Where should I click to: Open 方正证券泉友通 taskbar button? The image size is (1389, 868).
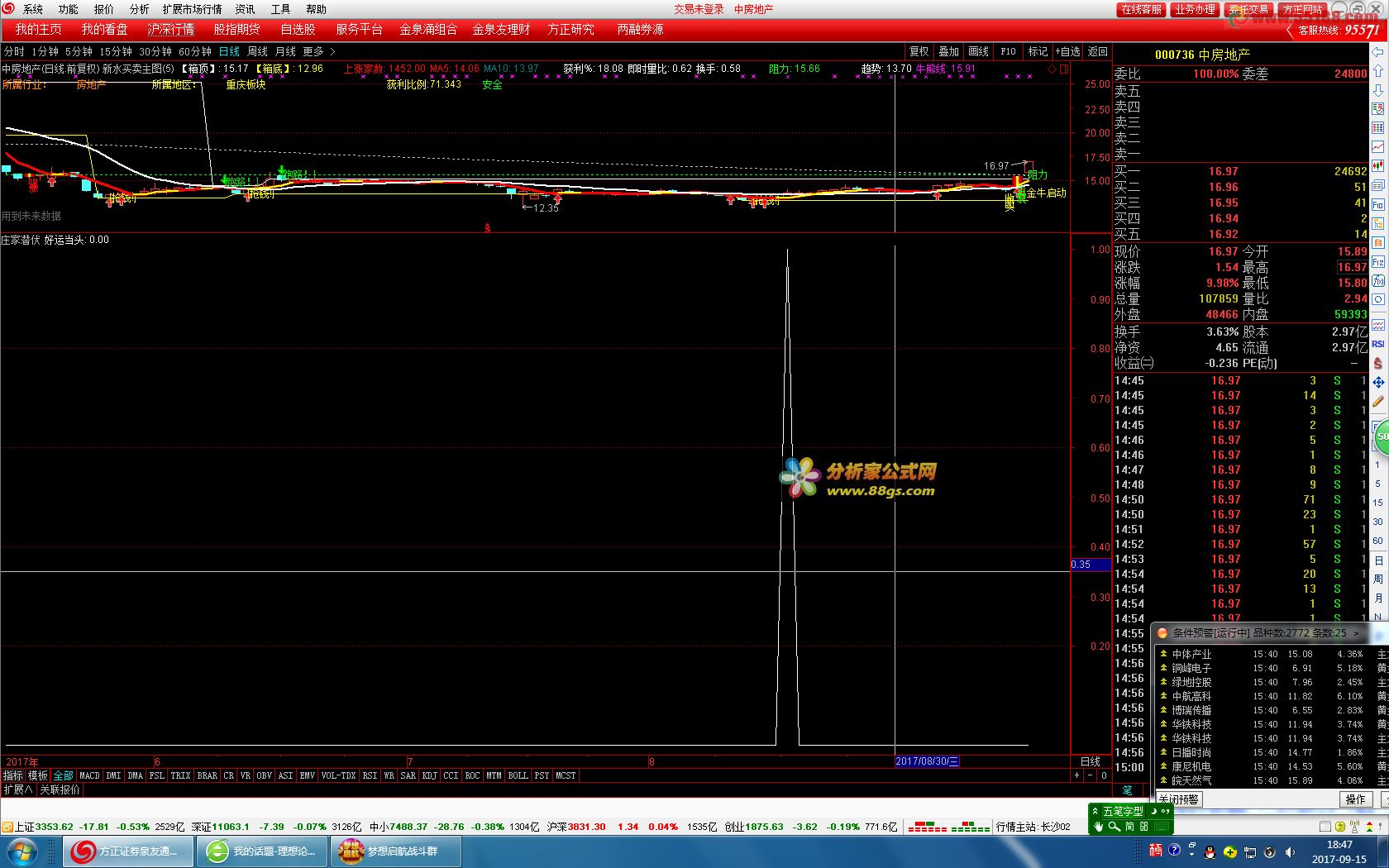[128, 851]
